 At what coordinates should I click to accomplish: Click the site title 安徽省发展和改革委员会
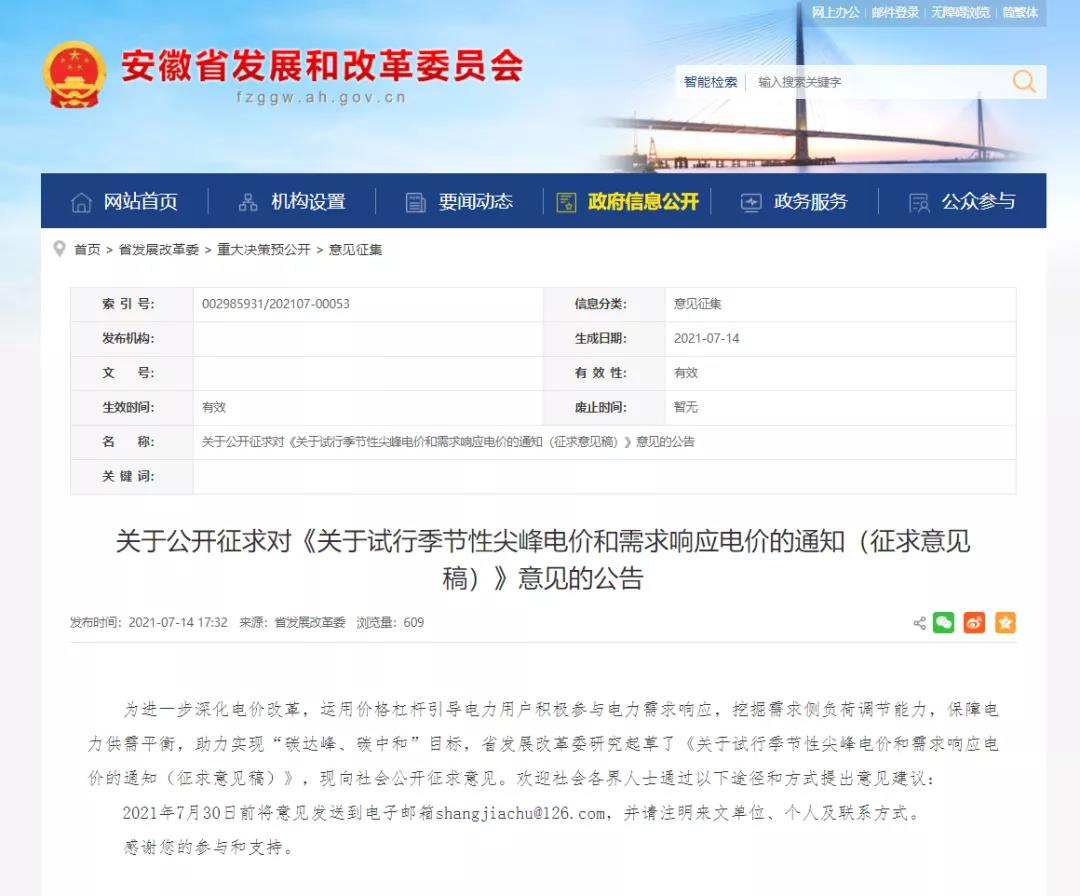tap(322, 65)
